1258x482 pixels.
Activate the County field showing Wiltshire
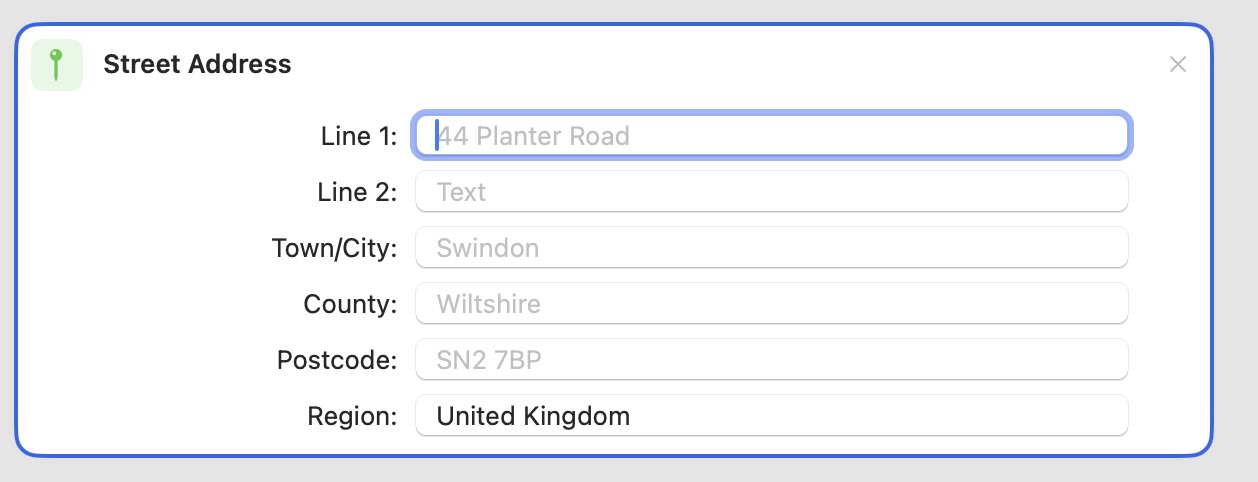coord(772,303)
